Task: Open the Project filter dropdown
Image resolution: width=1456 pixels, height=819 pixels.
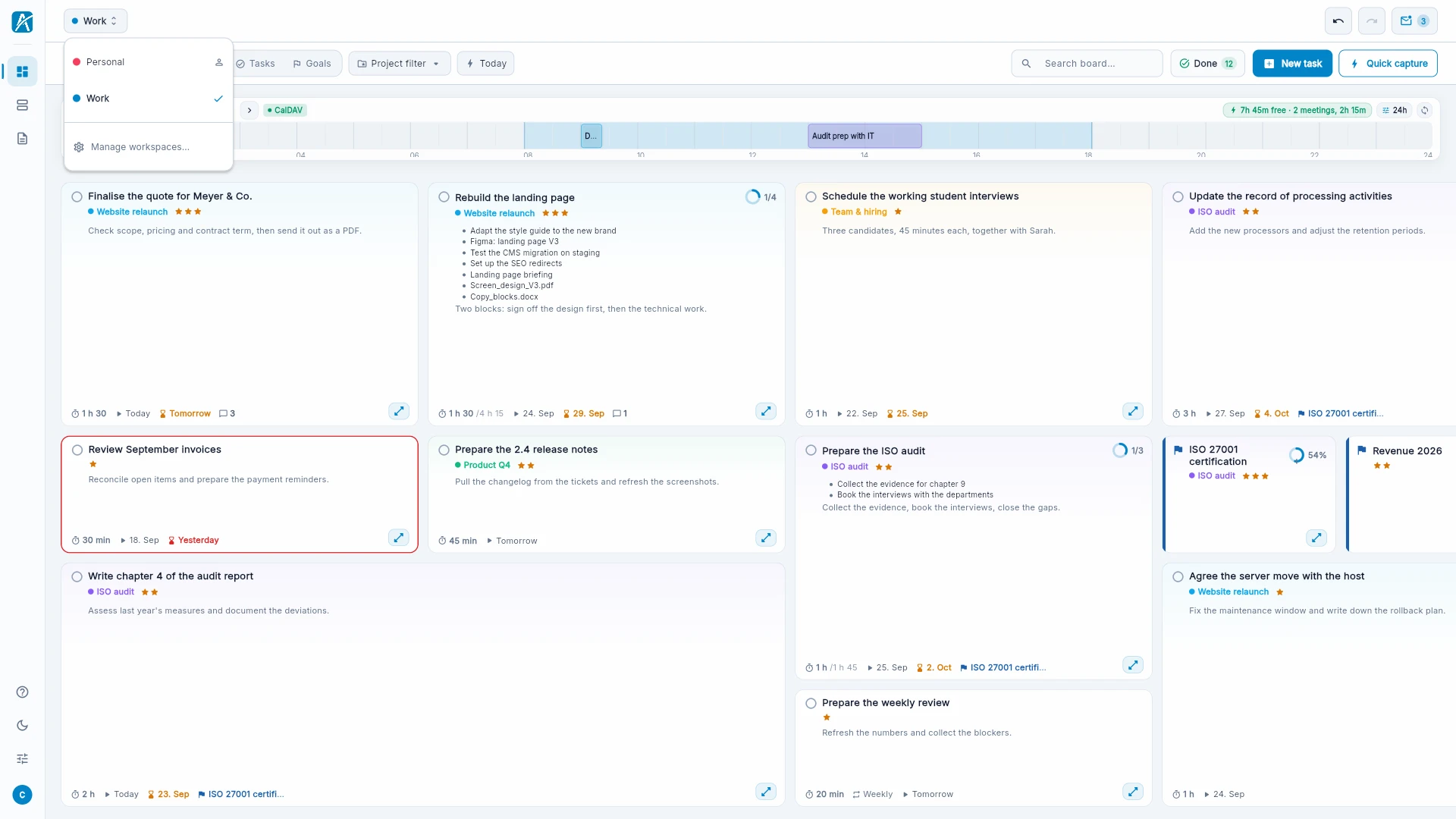Action: click(399, 64)
